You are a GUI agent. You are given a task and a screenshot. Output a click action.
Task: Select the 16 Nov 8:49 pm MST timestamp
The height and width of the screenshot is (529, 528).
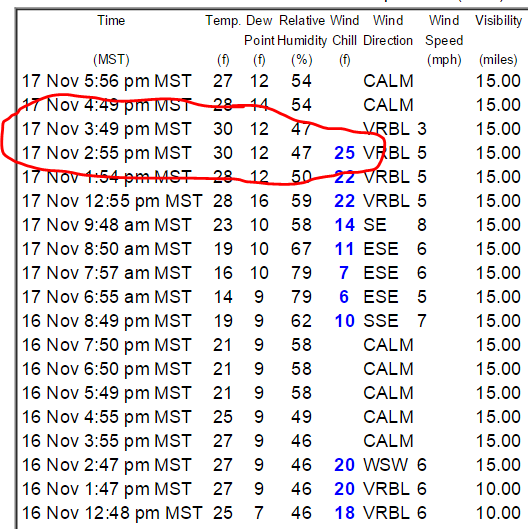click(107, 321)
